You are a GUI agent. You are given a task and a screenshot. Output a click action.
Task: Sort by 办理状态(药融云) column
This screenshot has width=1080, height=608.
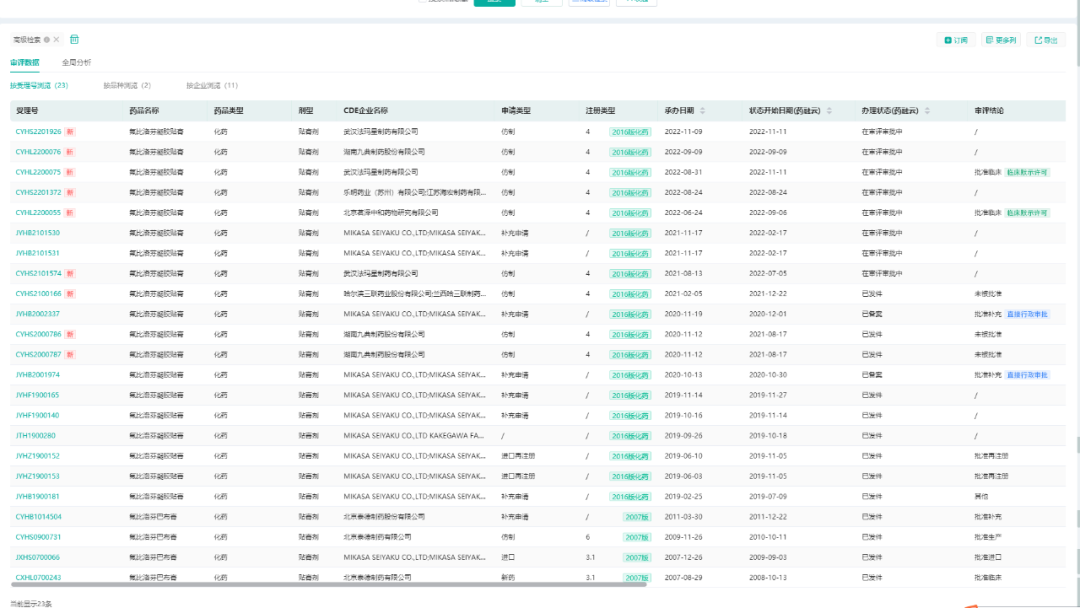(x=926, y=110)
